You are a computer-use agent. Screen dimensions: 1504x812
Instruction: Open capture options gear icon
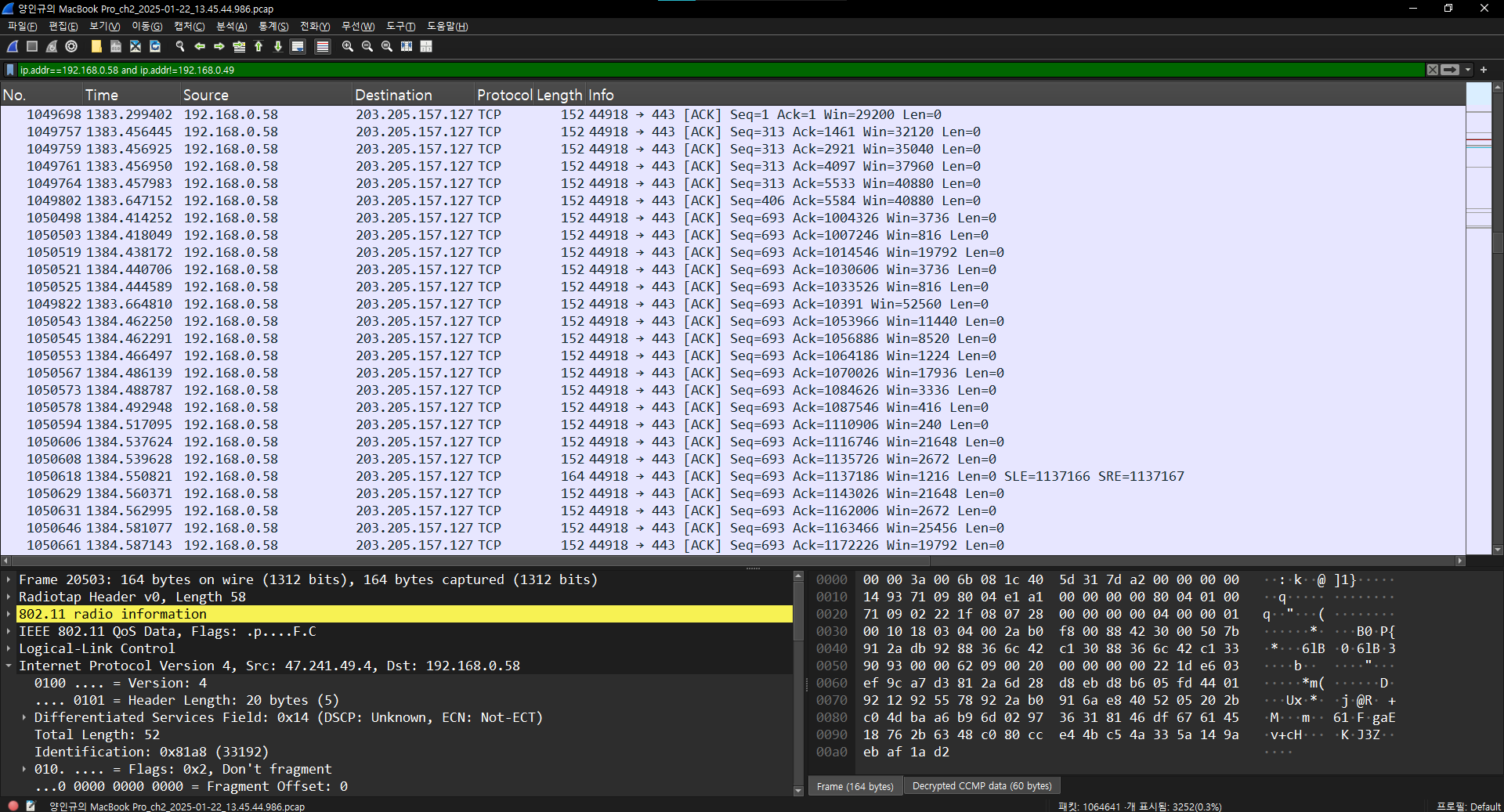71,46
